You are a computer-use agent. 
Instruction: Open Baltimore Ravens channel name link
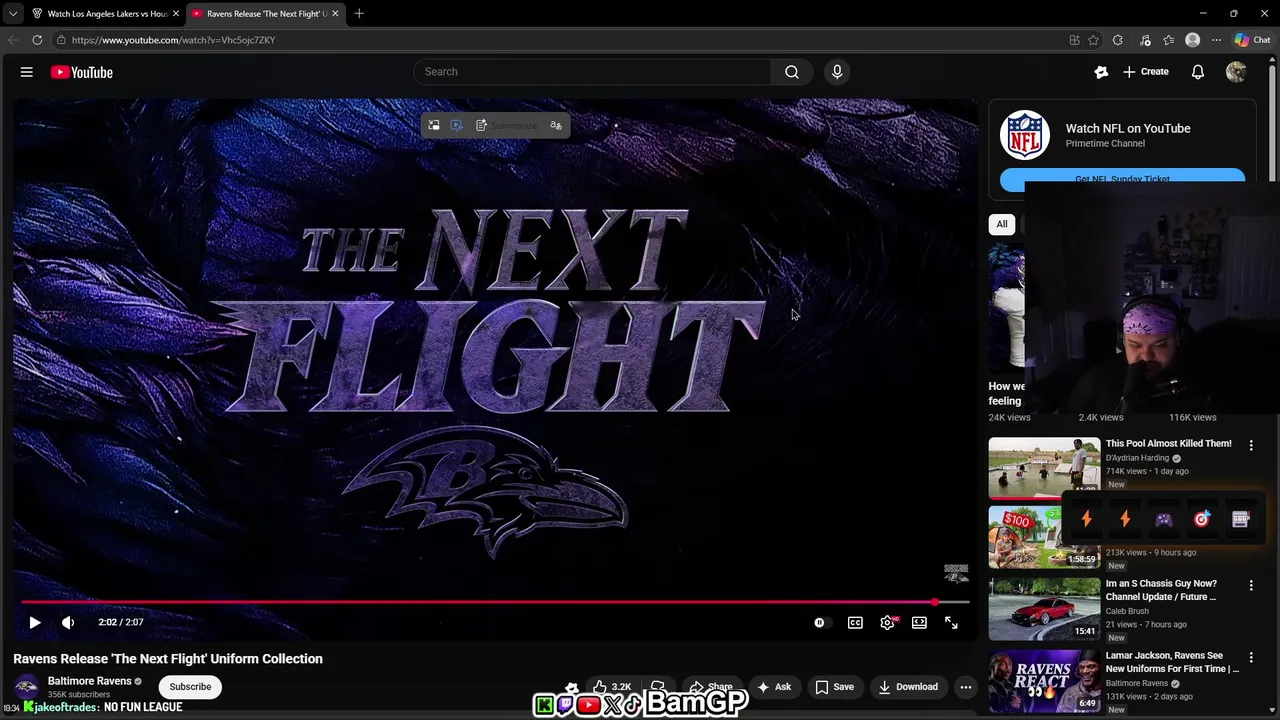click(90, 681)
